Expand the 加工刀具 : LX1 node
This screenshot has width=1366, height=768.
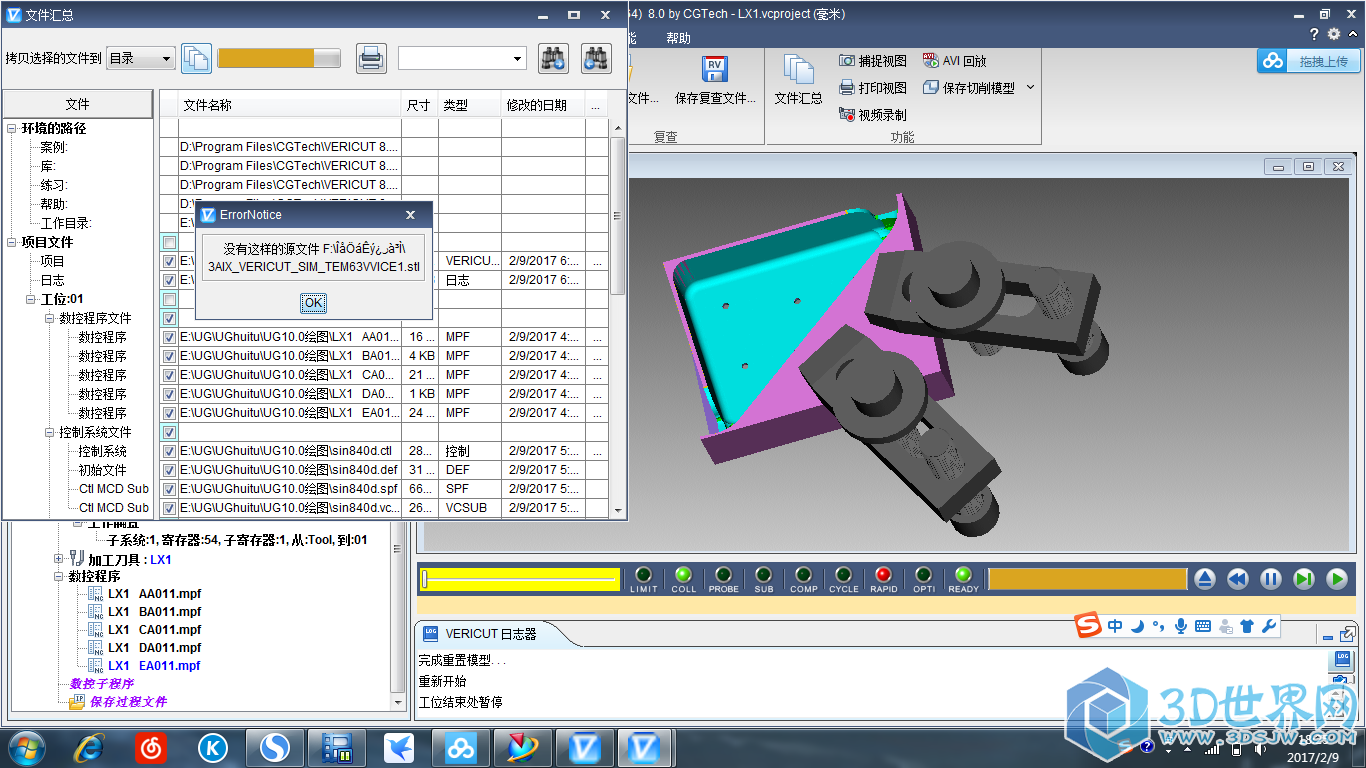pos(58,559)
